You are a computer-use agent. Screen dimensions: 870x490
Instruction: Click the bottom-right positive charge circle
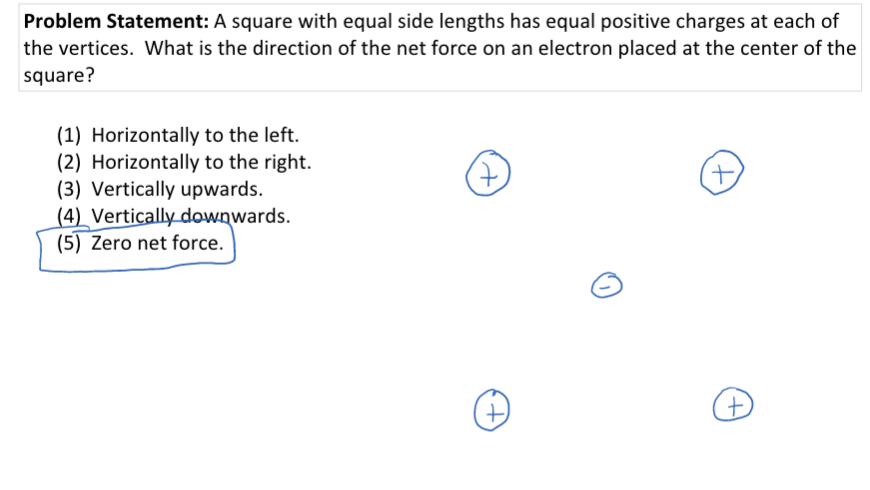[733, 405]
